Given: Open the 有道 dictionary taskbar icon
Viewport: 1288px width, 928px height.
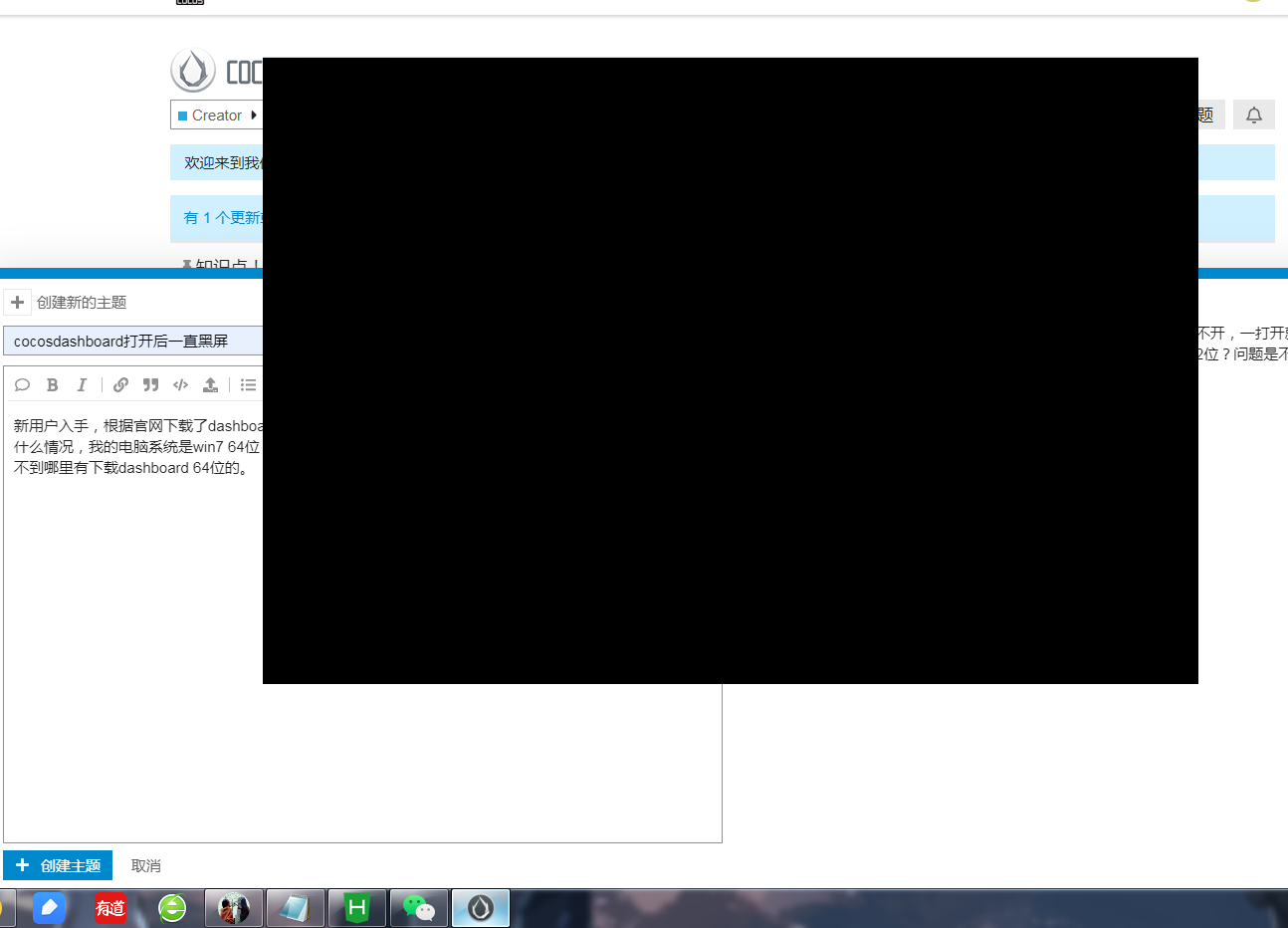Looking at the screenshot, I should click(x=110, y=908).
